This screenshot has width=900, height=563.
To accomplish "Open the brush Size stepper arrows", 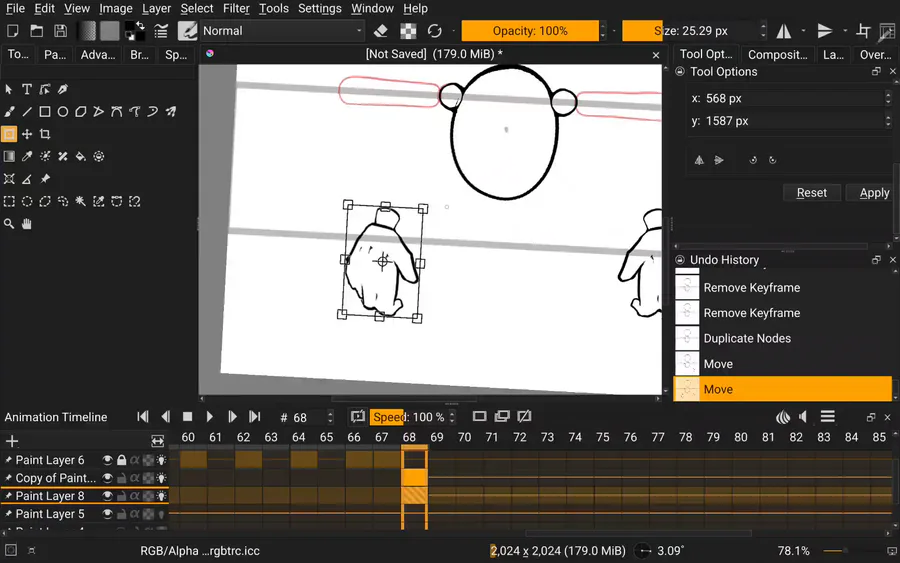I will pyautogui.click(x=763, y=30).
